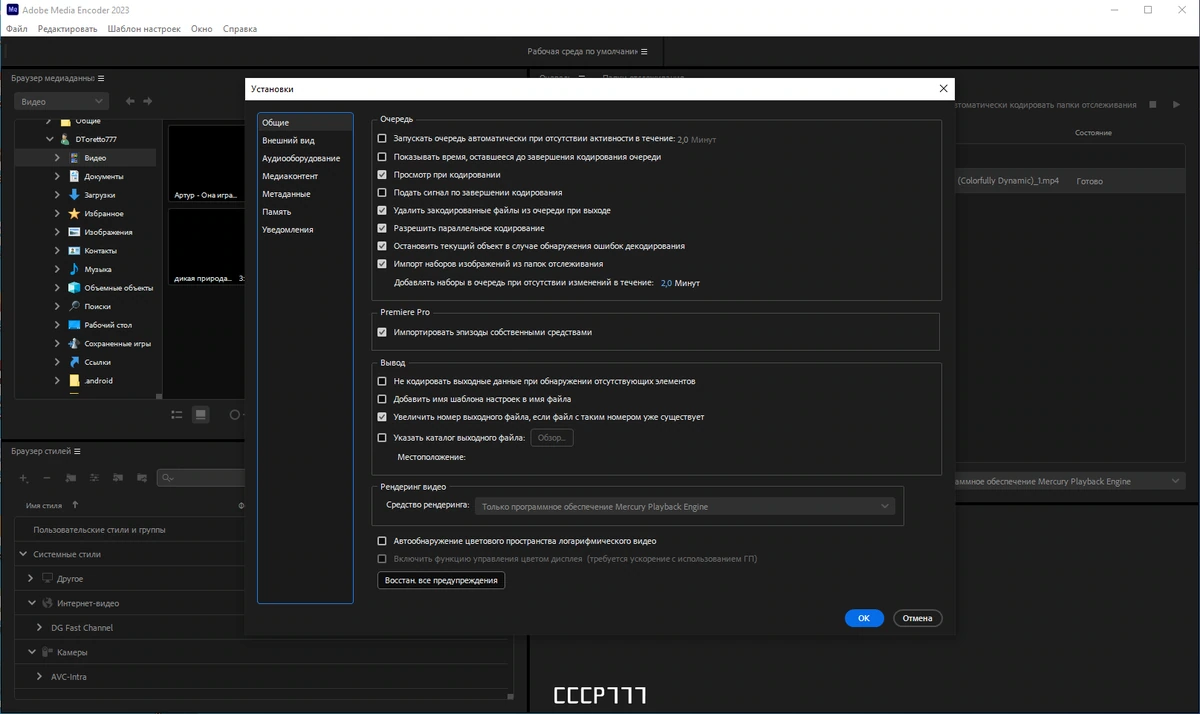Open the Средство рендеринга dropdown in the dialog
This screenshot has height=714, width=1200.
(x=685, y=507)
